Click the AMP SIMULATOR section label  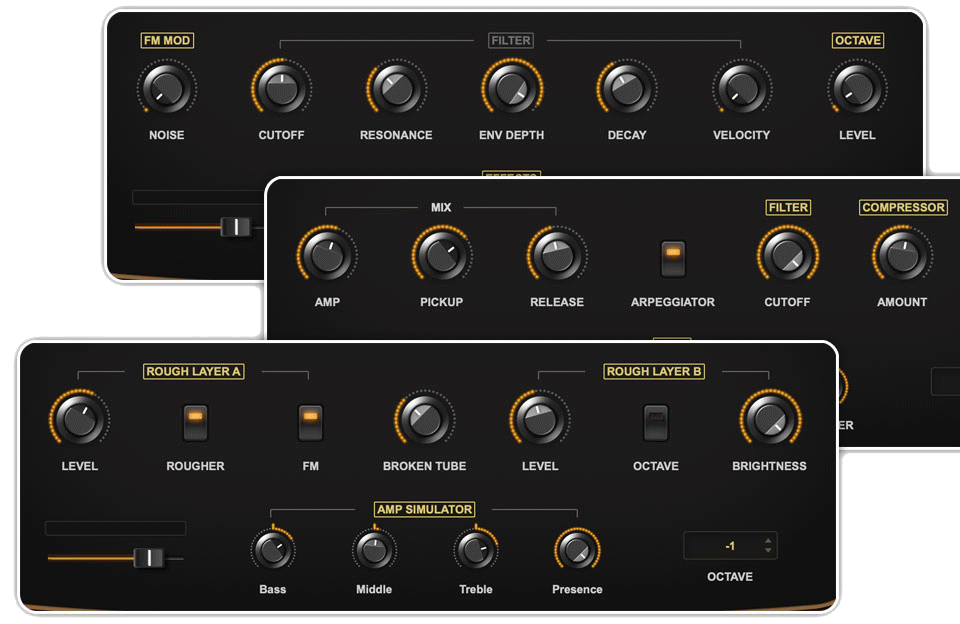click(x=424, y=509)
